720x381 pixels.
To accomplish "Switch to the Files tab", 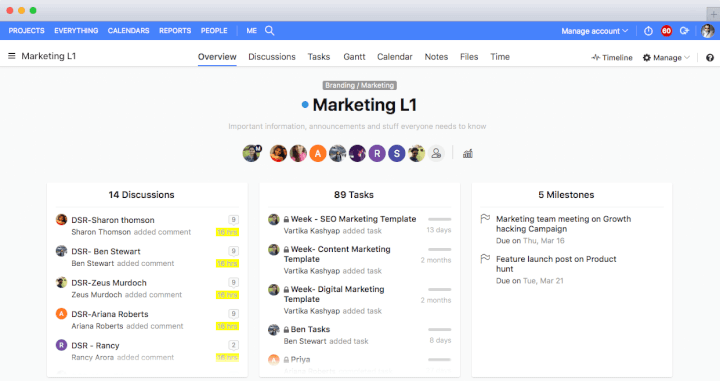I will [x=469, y=57].
